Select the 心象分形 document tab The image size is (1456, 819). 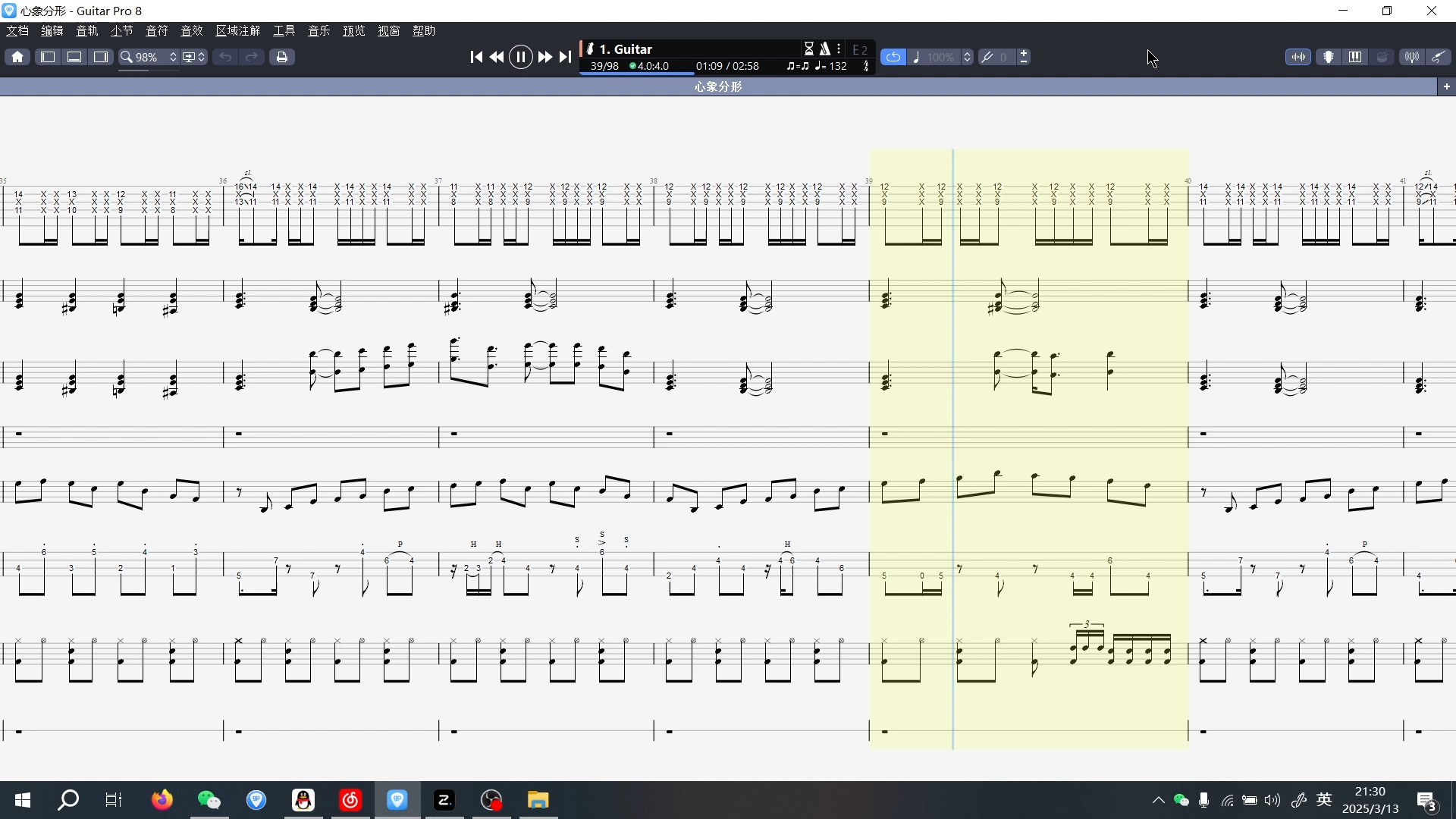(x=718, y=86)
